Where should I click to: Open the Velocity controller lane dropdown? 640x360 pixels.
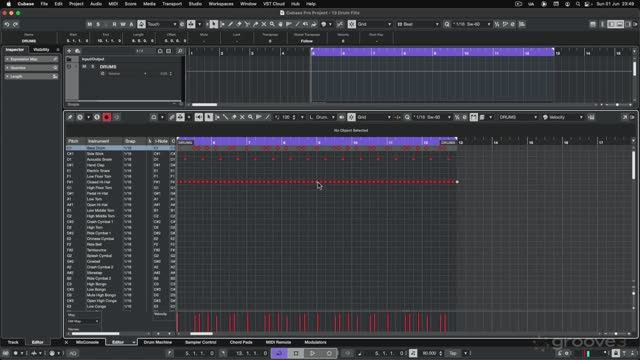click(563, 118)
